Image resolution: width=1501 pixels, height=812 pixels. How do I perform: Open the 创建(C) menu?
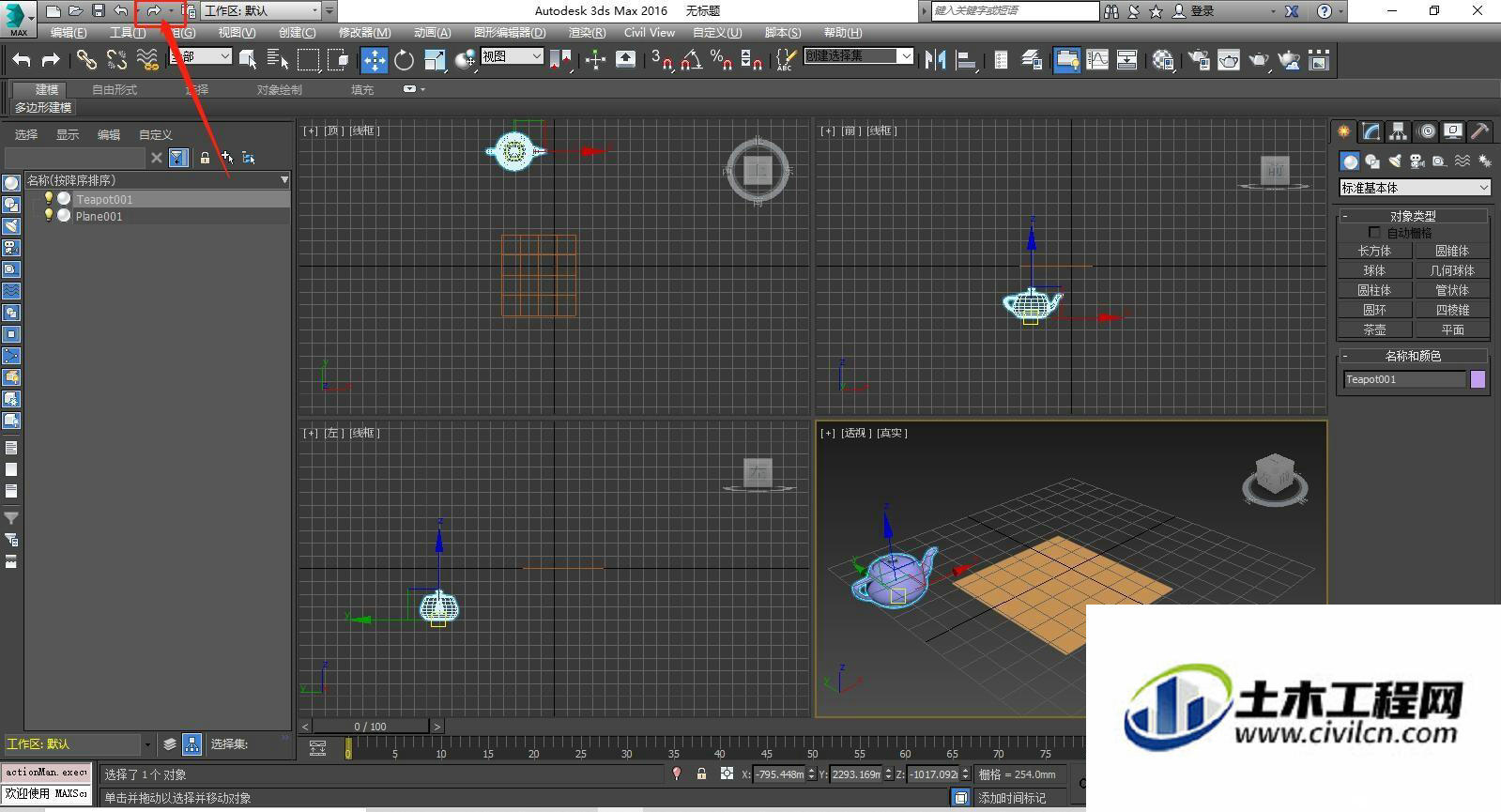coord(297,33)
